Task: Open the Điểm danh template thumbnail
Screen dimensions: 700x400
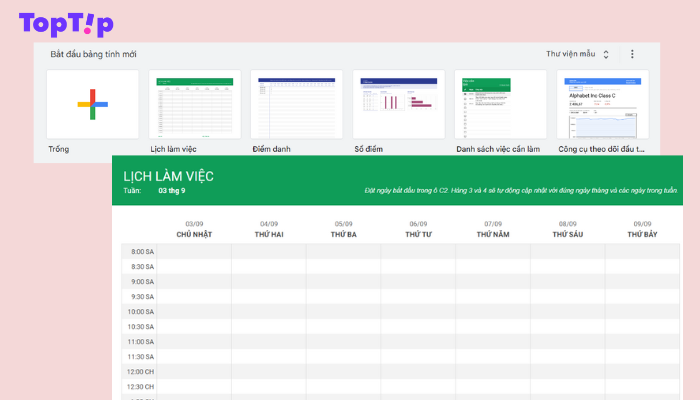Action: 296,104
